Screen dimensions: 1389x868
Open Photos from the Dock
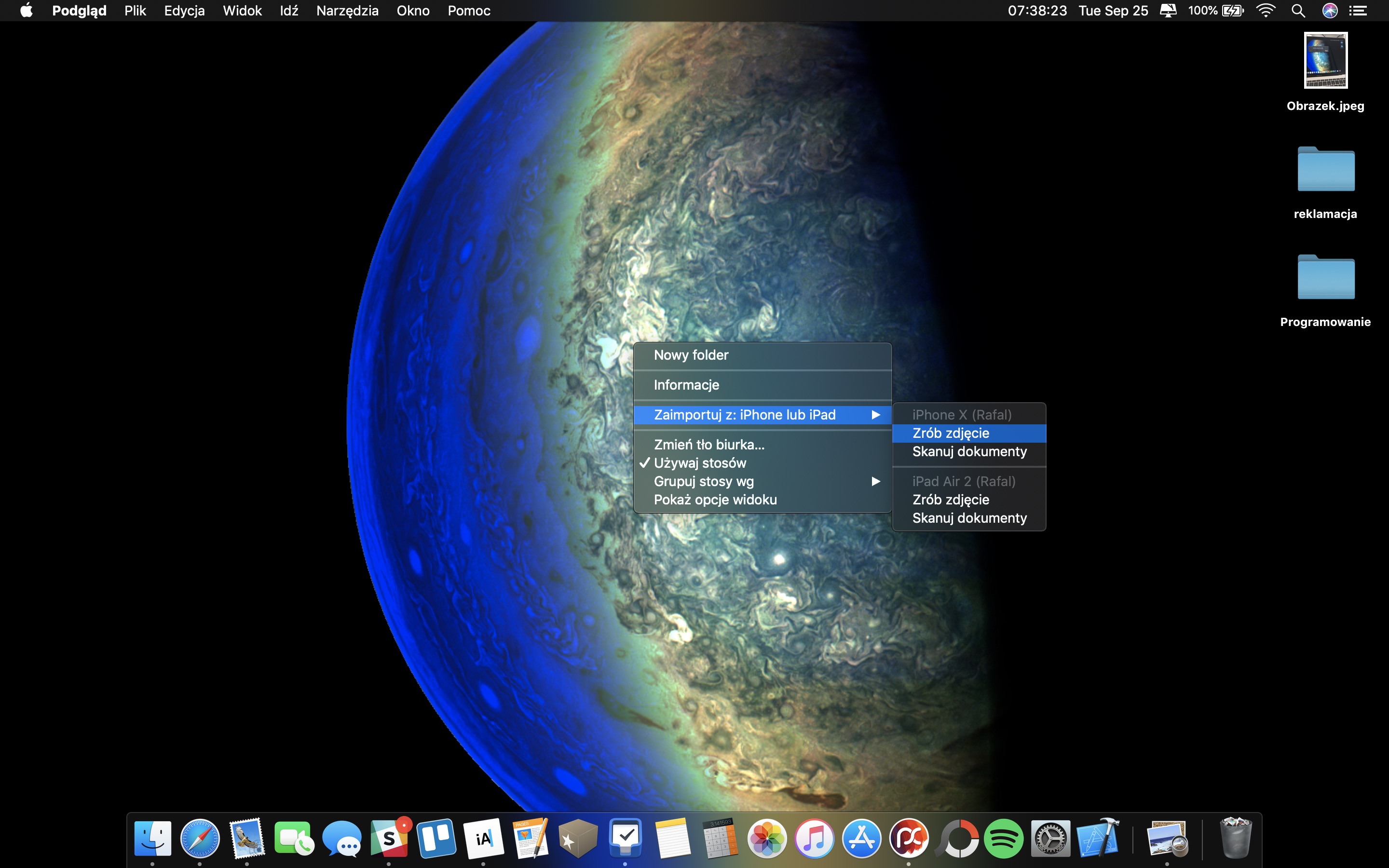pyautogui.click(x=767, y=839)
